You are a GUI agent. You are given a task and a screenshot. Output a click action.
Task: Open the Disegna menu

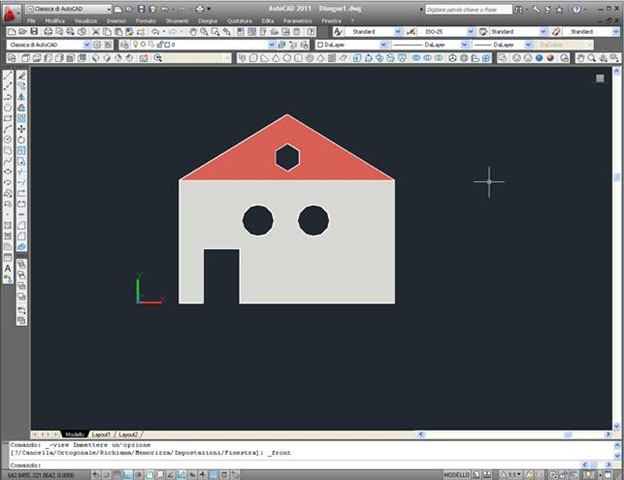pyautogui.click(x=207, y=20)
